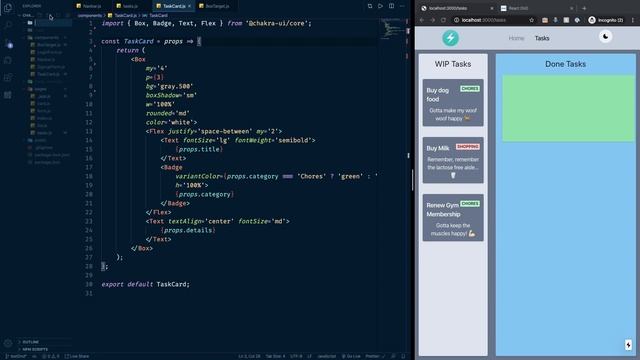
Task: Close the TaskCard.js tab
Action: pyautogui.click(x=189, y=6)
